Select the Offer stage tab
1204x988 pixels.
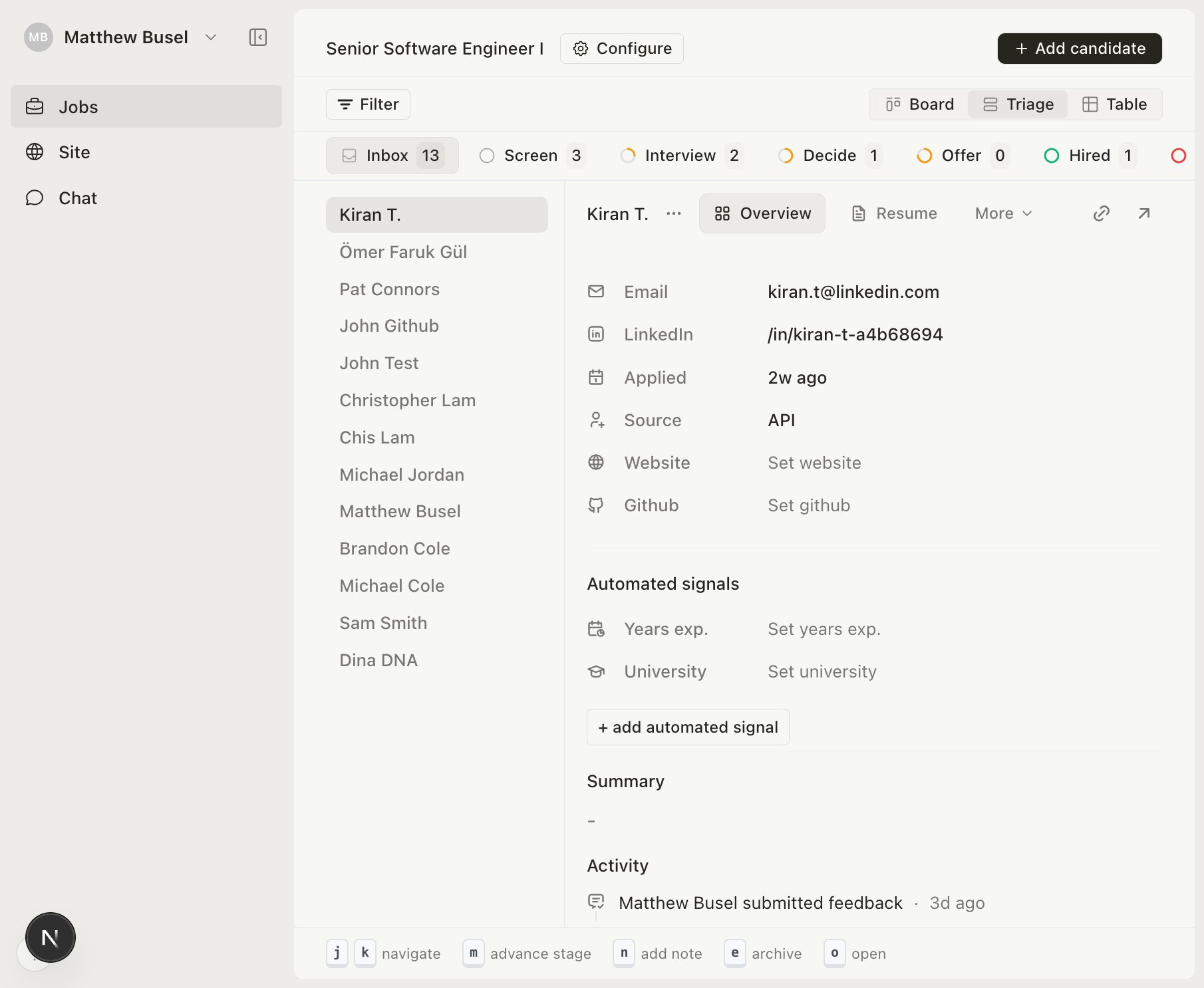point(963,156)
